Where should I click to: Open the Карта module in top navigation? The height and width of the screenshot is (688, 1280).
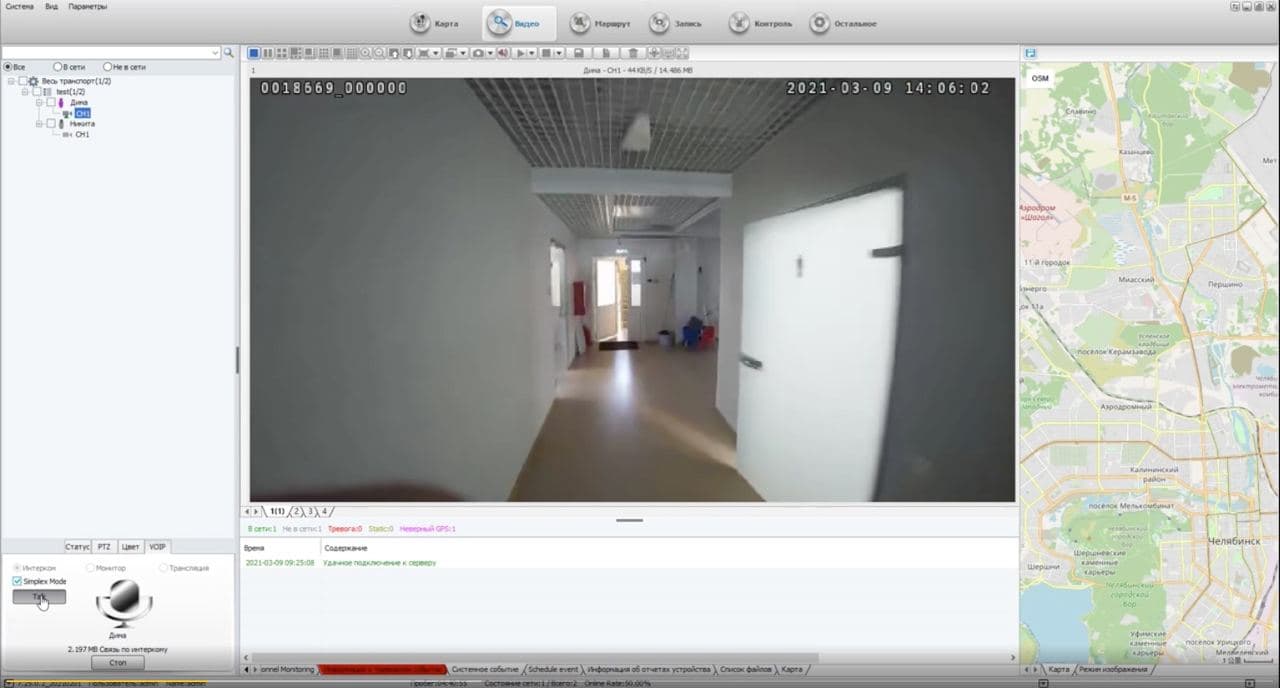coord(436,23)
